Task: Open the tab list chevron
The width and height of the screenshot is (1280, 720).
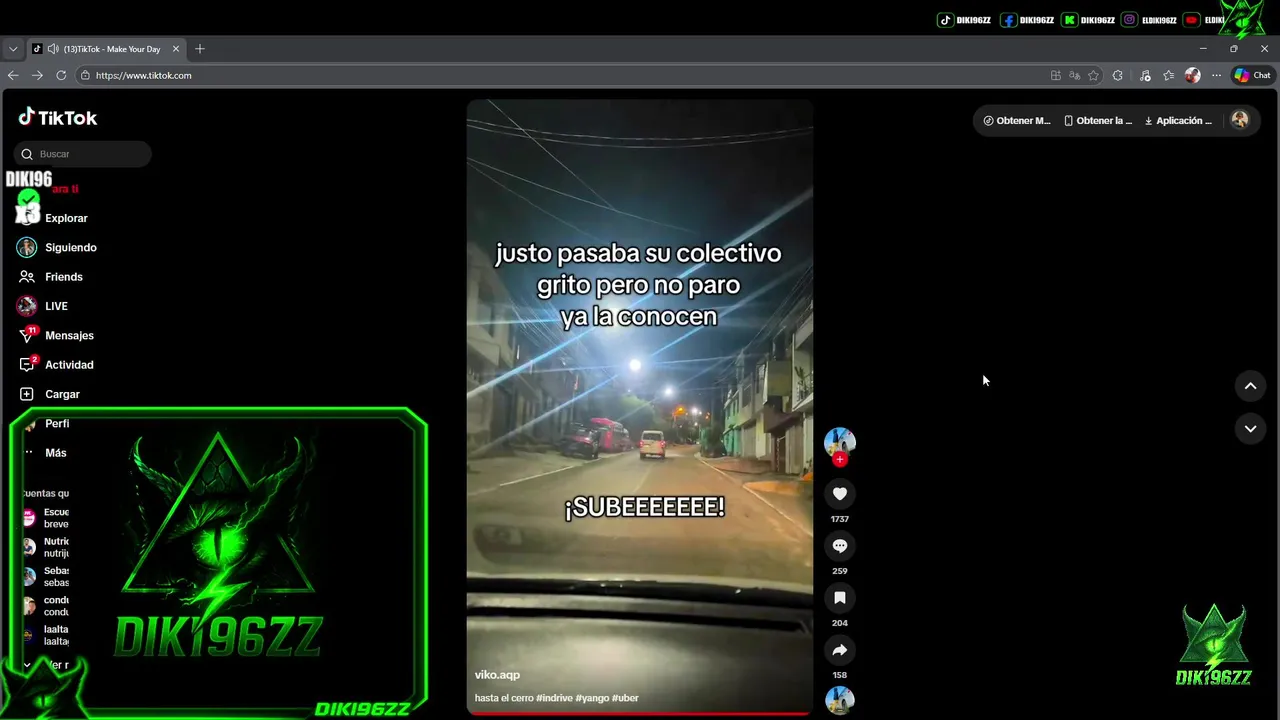Action: pos(13,49)
